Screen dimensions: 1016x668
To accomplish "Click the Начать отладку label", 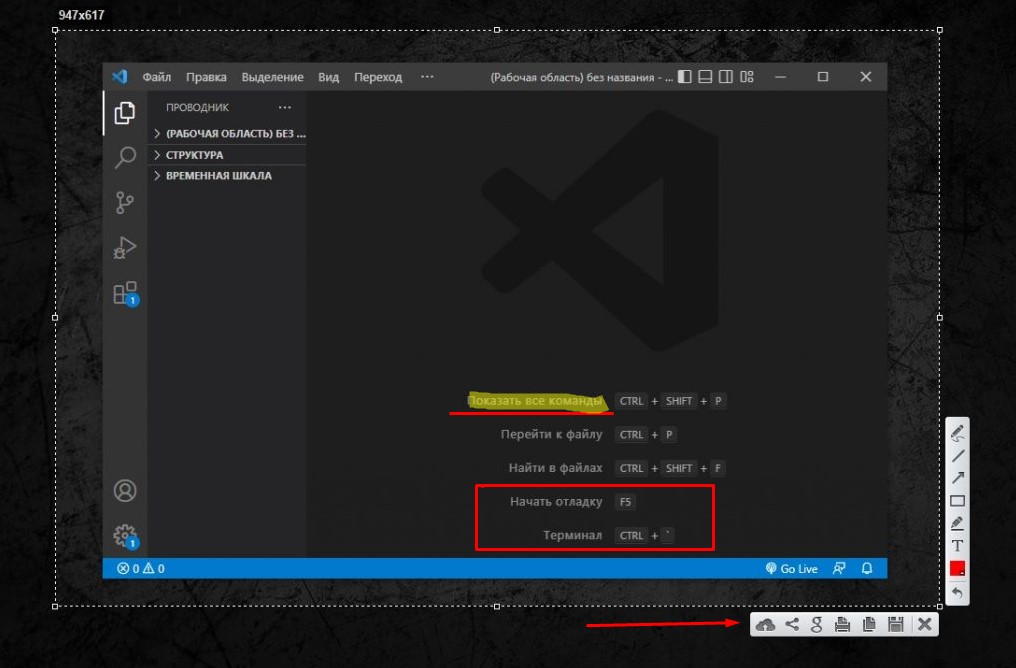I will pyautogui.click(x=556, y=501).
